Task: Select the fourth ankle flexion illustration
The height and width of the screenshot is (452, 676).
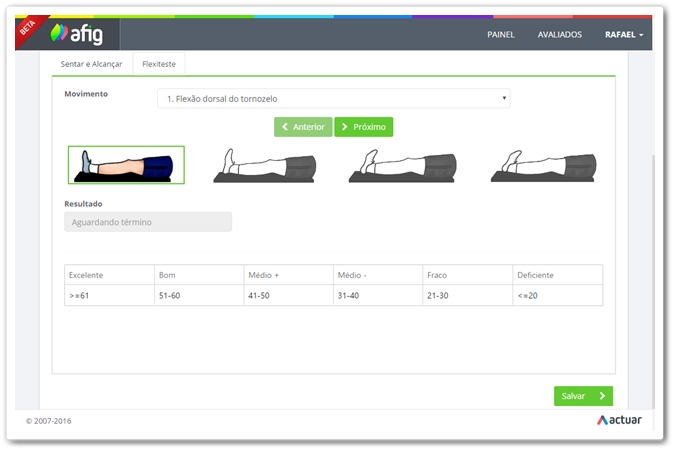Action: click(x=543, y=165)
